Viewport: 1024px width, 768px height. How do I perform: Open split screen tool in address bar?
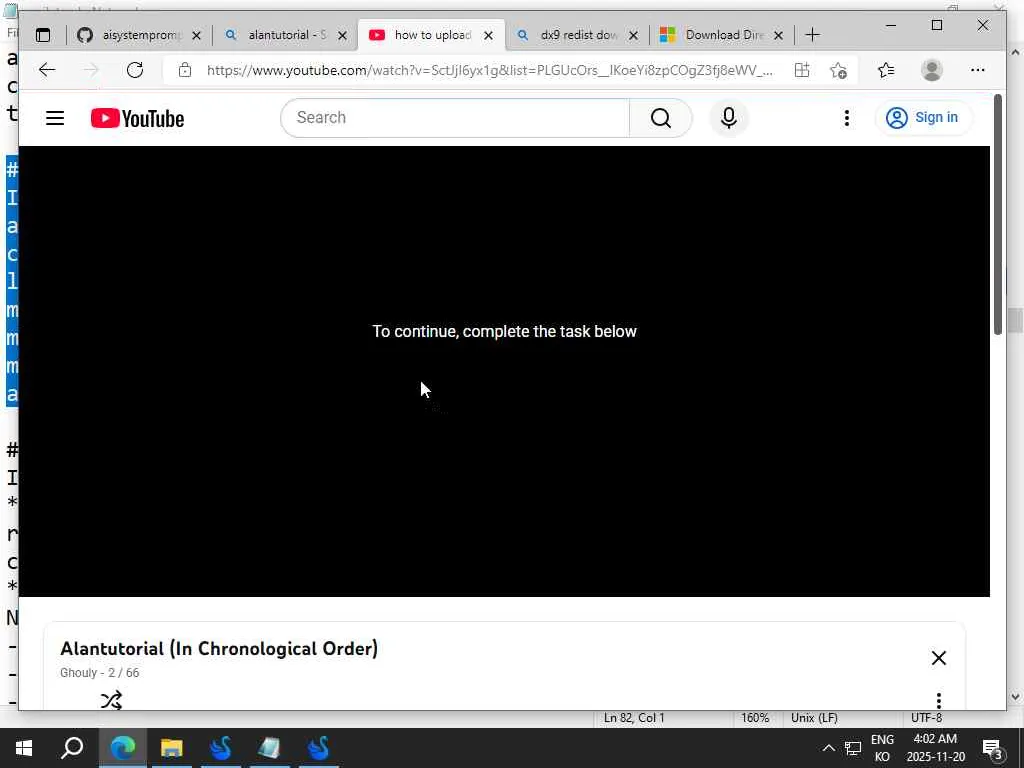pyautogui.click(x=802, y=70)
